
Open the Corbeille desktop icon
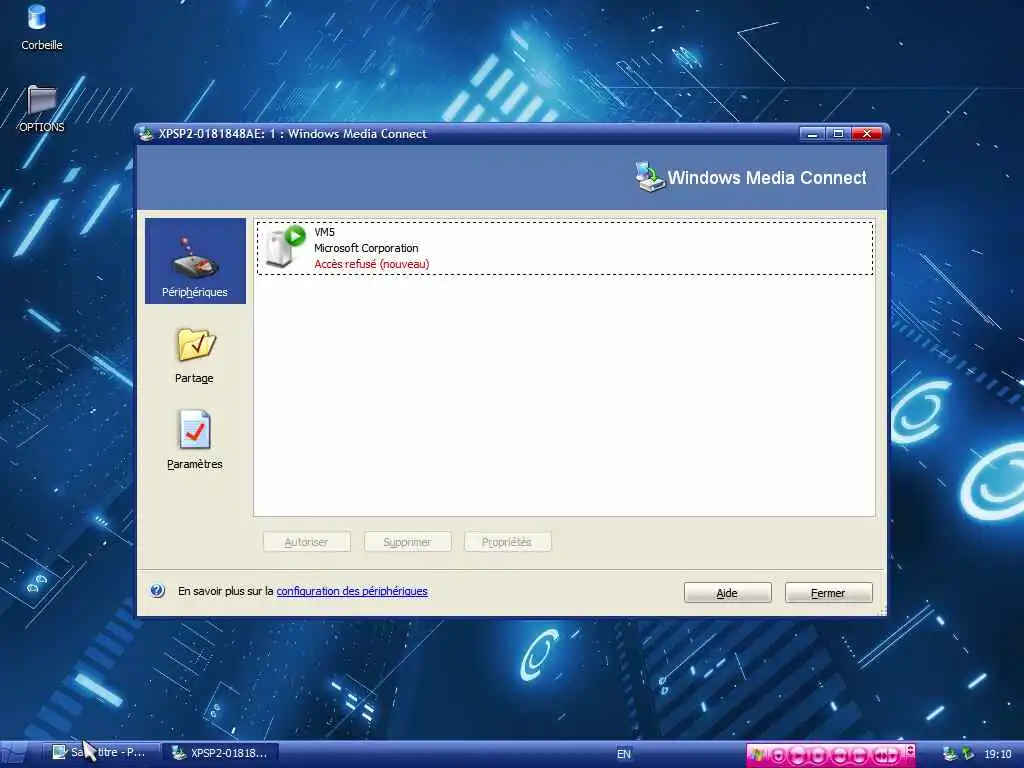point(41,27)
